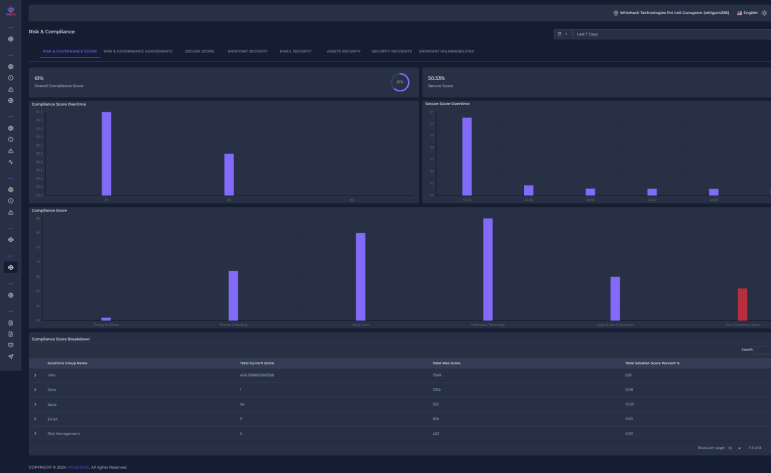Click the small Energy & Utilities bar

(x=106, y=319)
